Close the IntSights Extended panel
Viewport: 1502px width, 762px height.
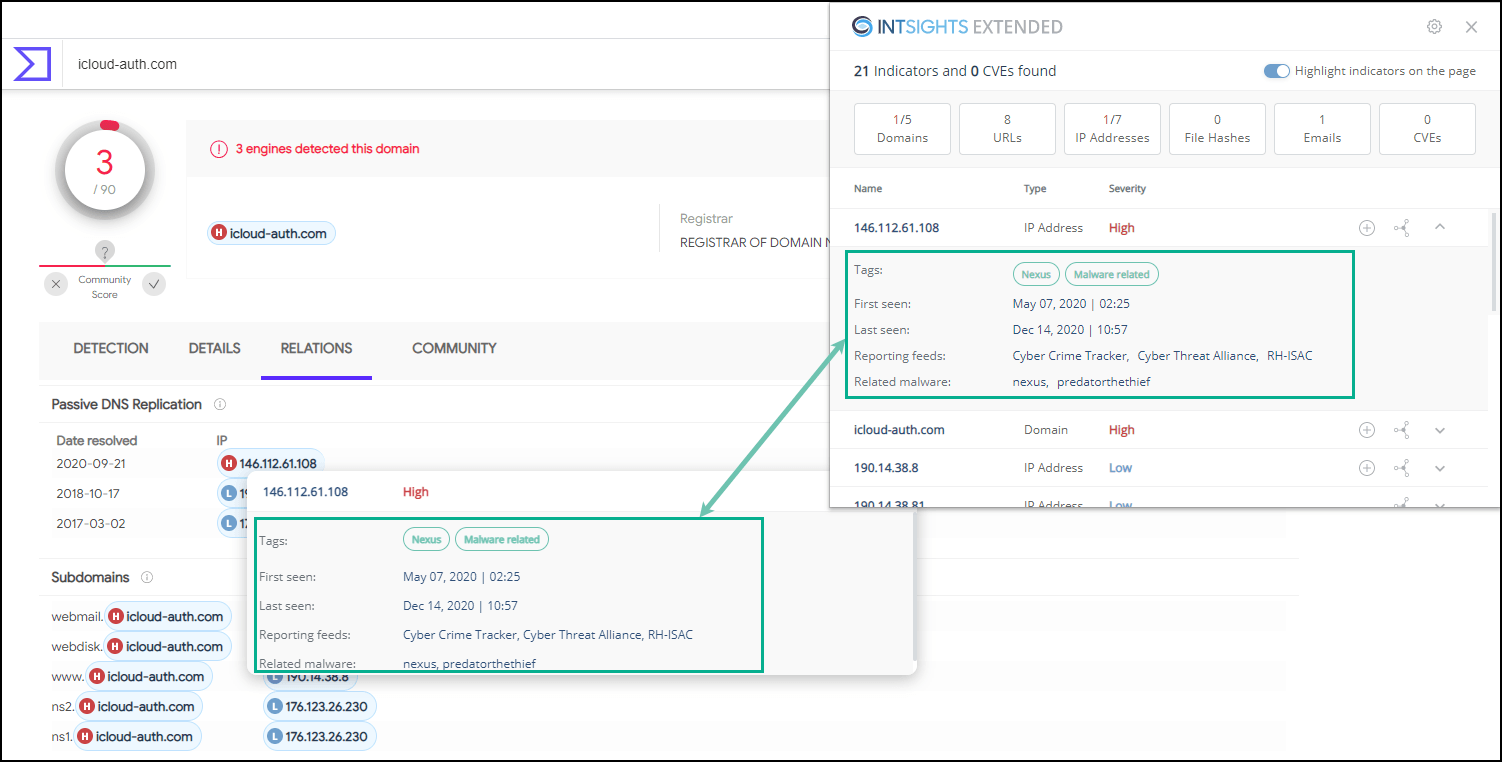click(1471, 27)
